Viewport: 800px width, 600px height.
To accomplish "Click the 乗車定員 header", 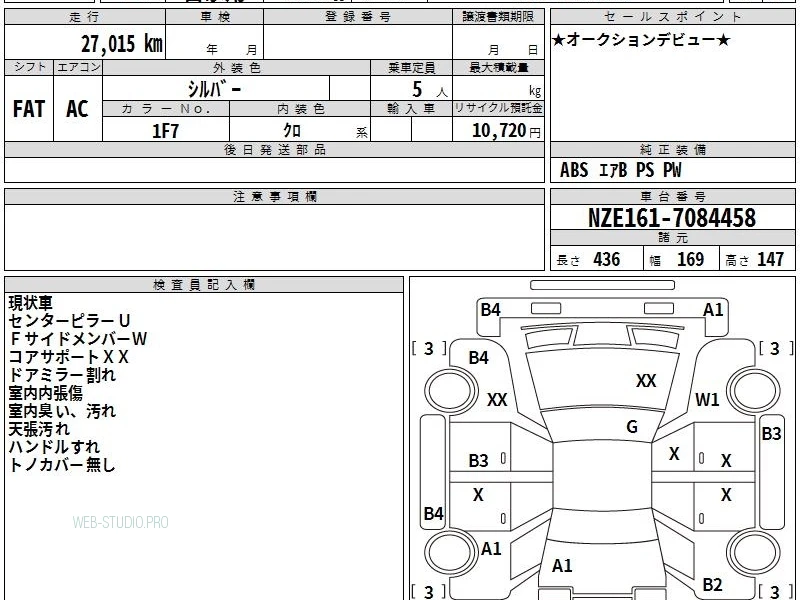I will coord(411,68).
